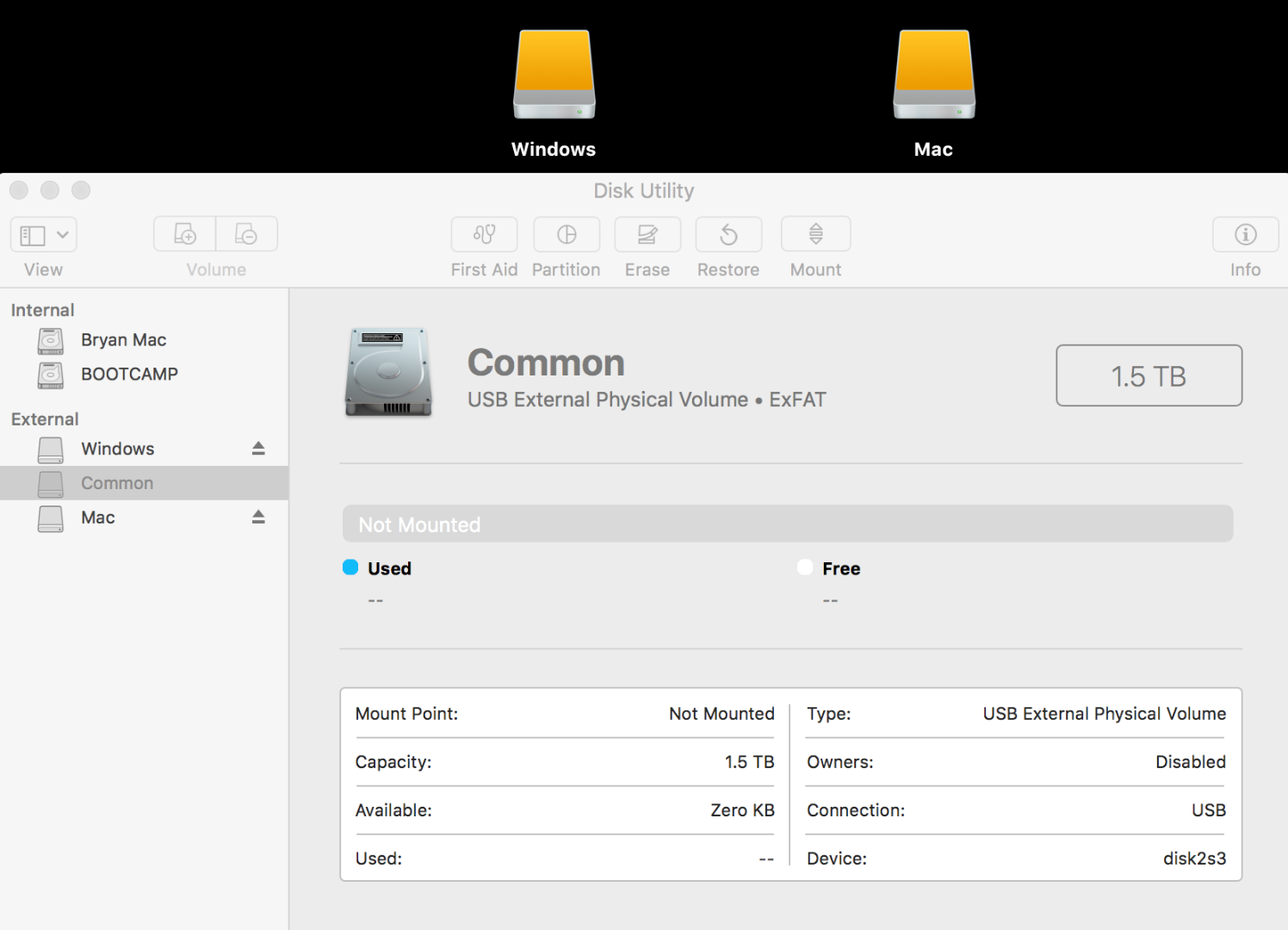Click the First Aid toolbar icon
This screenshot has width=1288, height=930.
tap(484, 234)
